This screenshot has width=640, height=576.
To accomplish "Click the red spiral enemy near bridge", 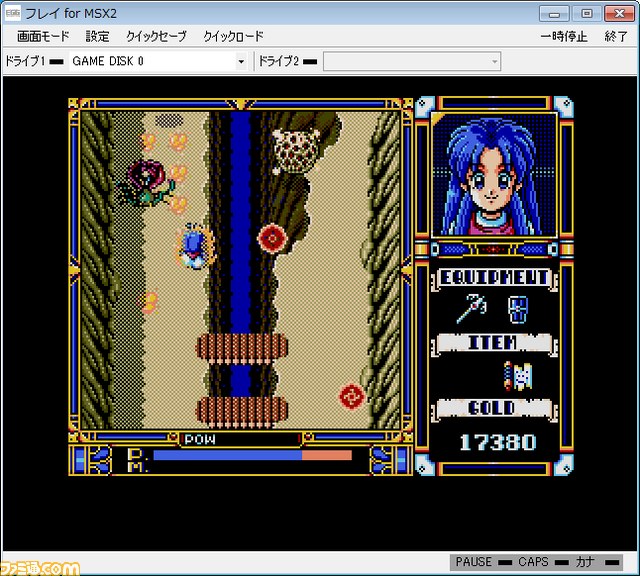I will tap(351, 396).
